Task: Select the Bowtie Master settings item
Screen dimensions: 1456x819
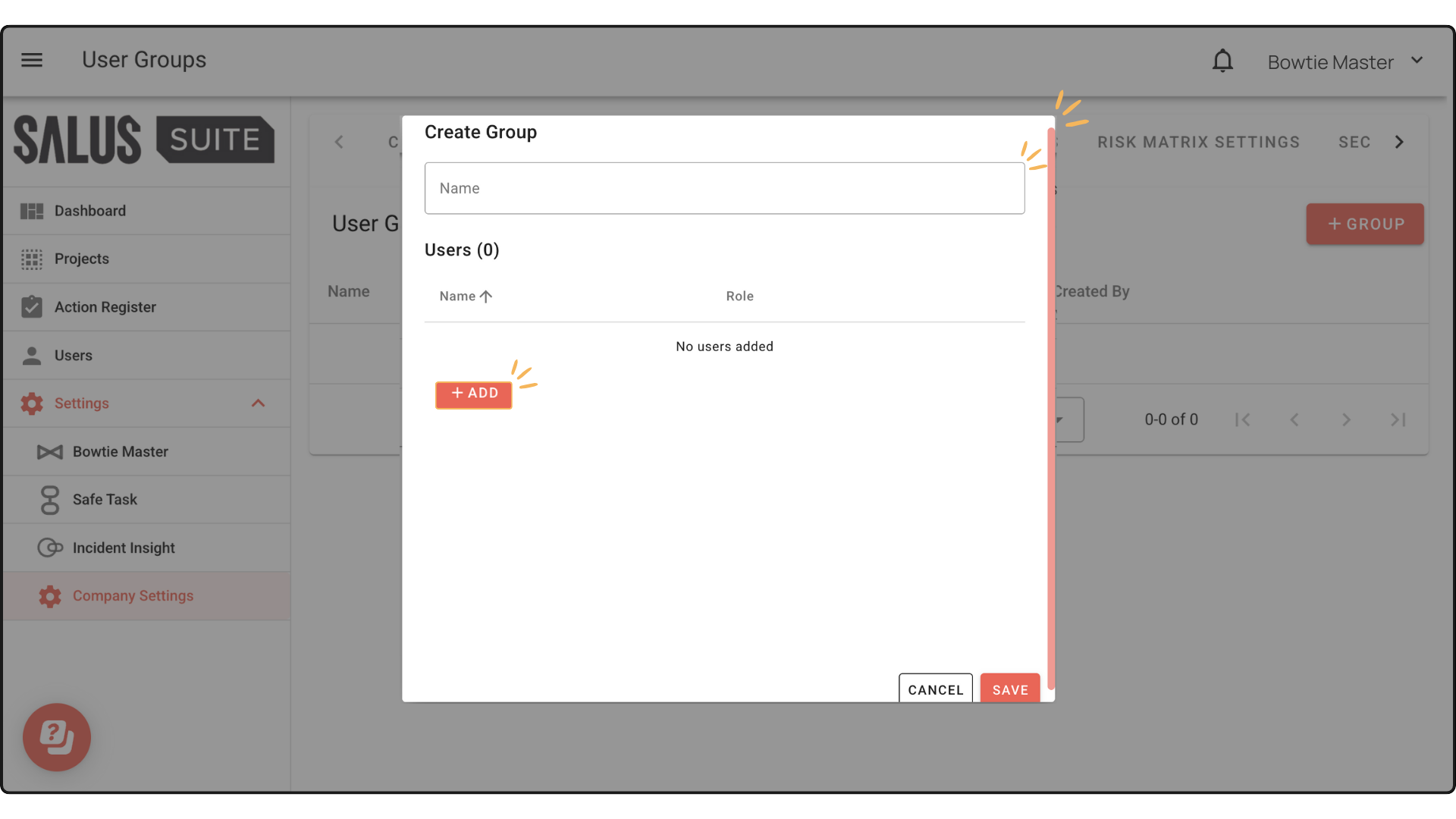Action: coord(121,452)
